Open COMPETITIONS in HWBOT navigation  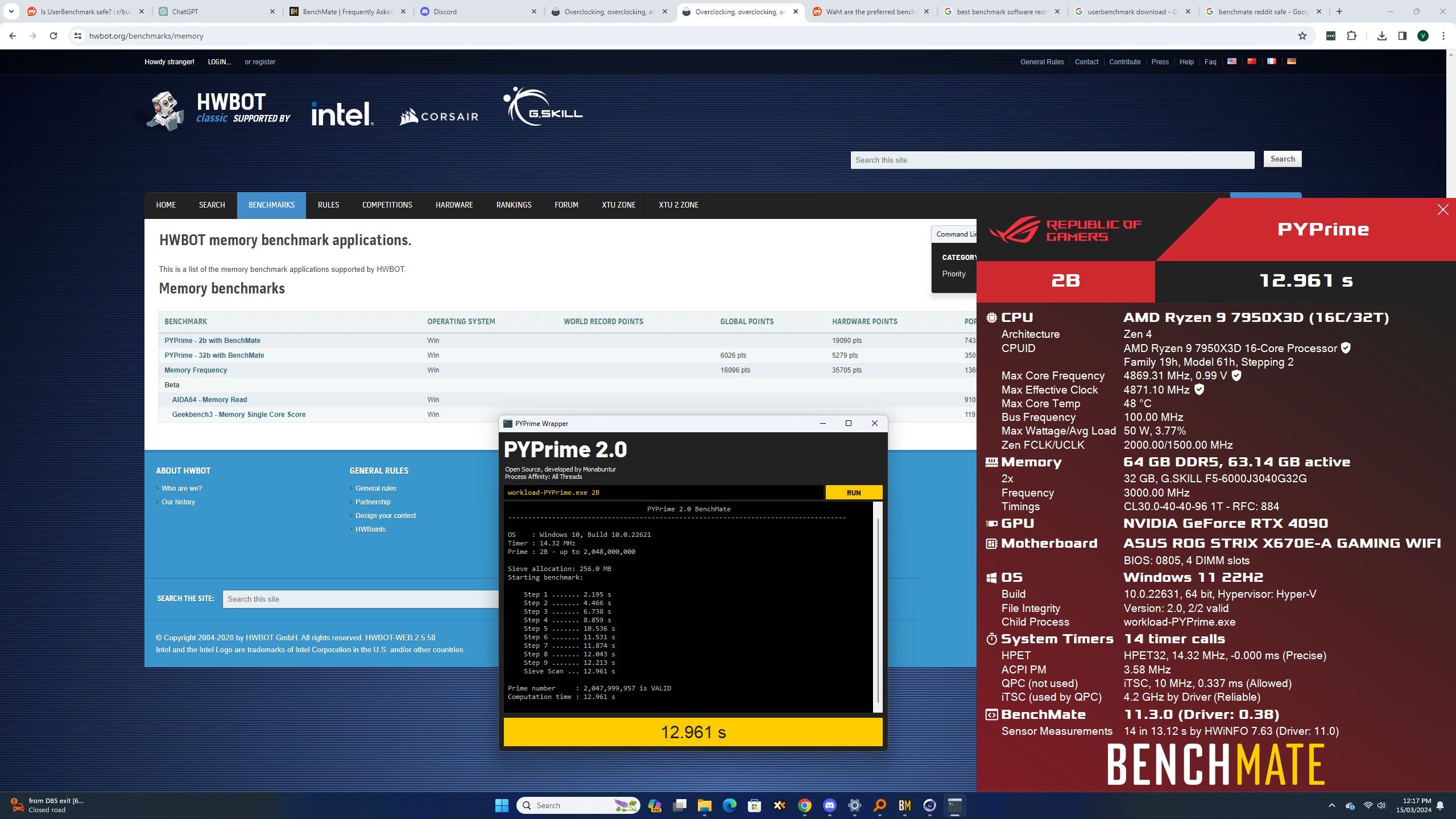387,205
